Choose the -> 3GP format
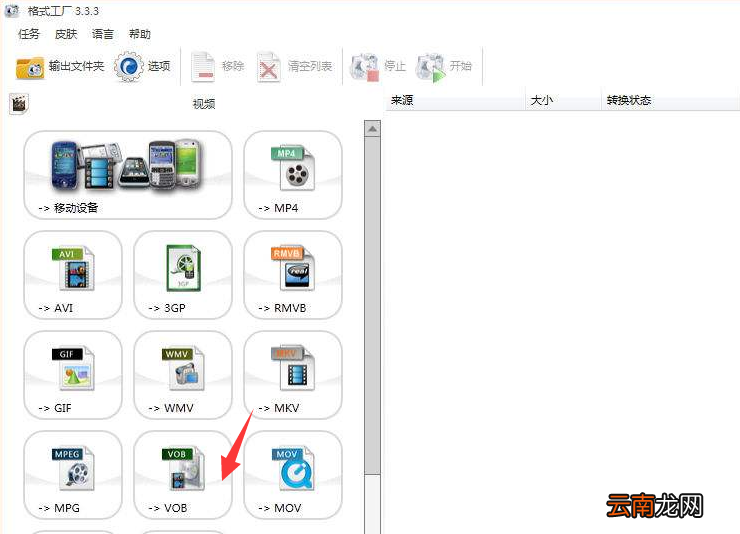 (183, 275)
